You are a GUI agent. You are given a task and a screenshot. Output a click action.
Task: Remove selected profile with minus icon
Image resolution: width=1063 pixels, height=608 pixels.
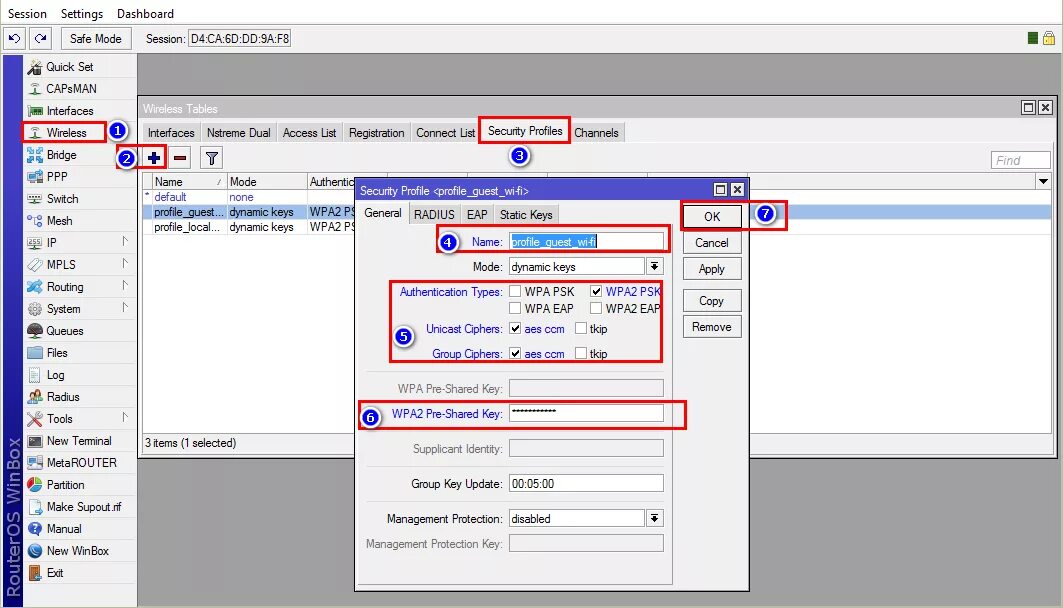[x=180, y=158]
